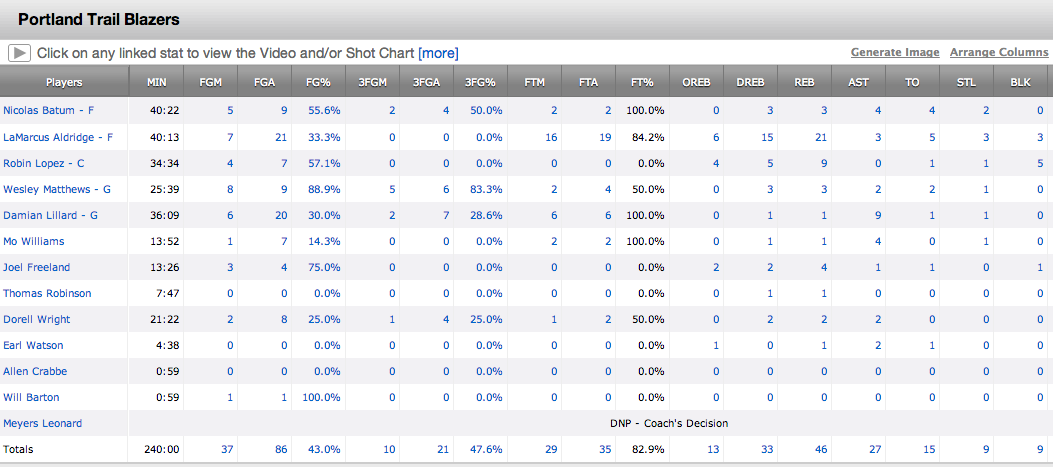View Wesley Matthews 3FGM stat of 5

click(392, 189)
